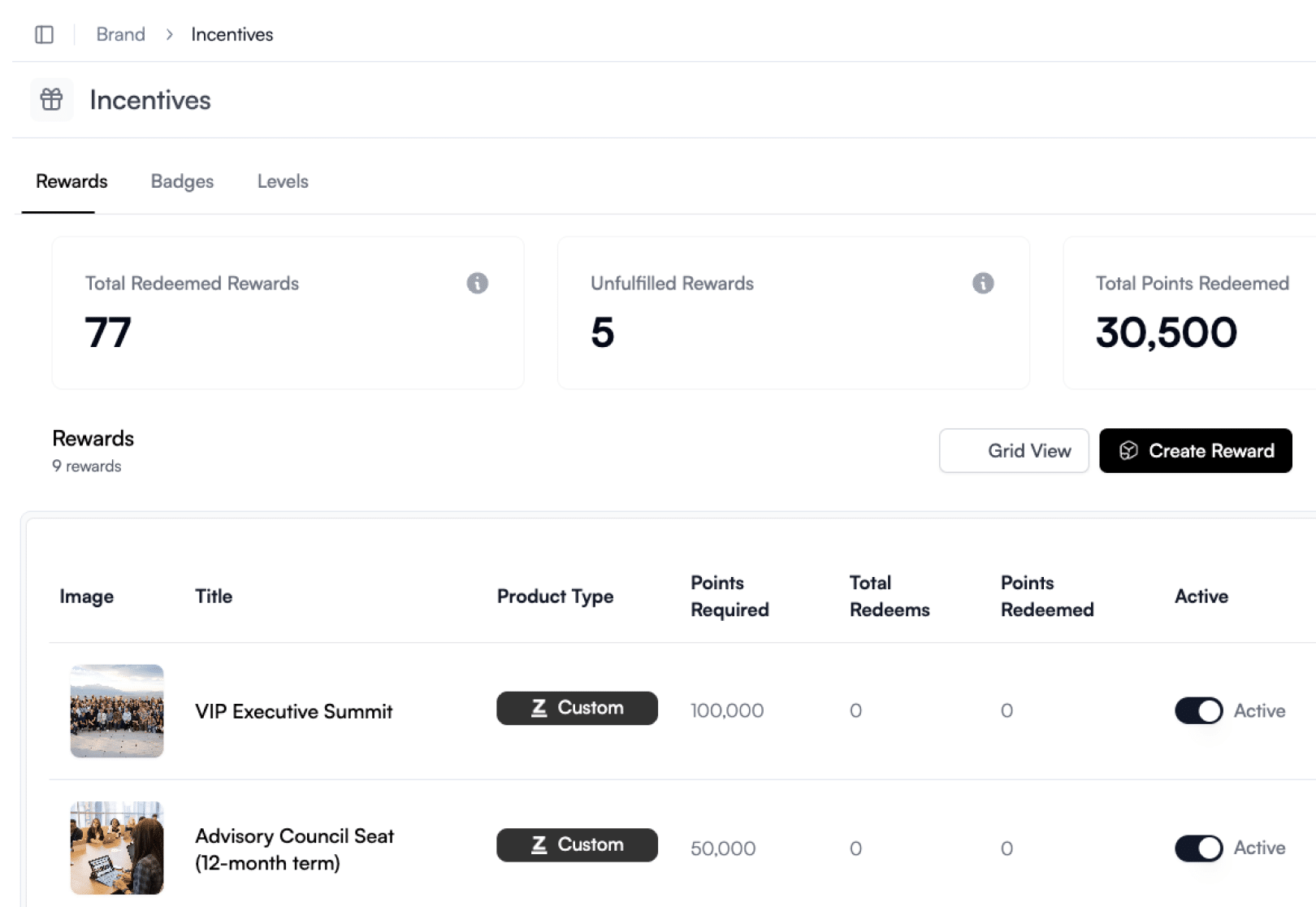Select the Rewards tab

click(x=71, y=181)
